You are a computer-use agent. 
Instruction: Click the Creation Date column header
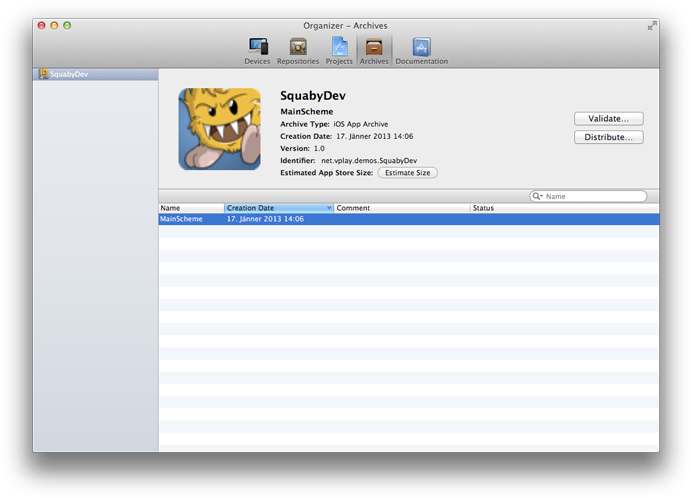tap(270, 208)
